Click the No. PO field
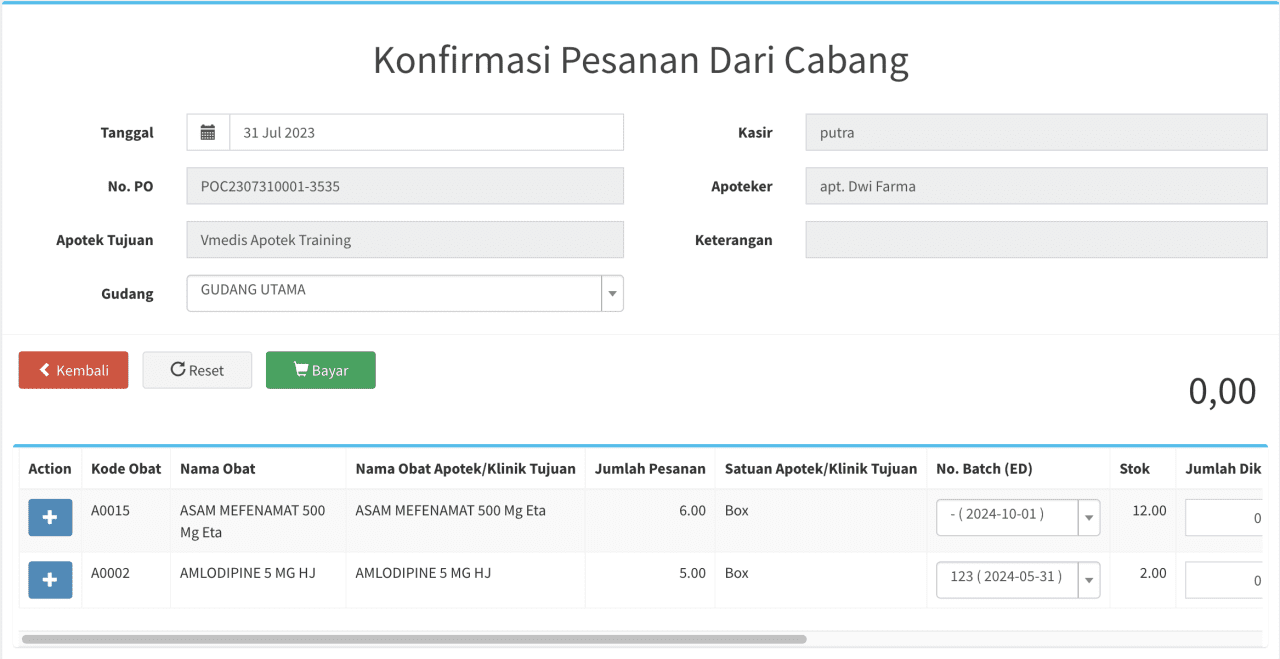This screenshot has height=659, width=1280. [405, 186]
